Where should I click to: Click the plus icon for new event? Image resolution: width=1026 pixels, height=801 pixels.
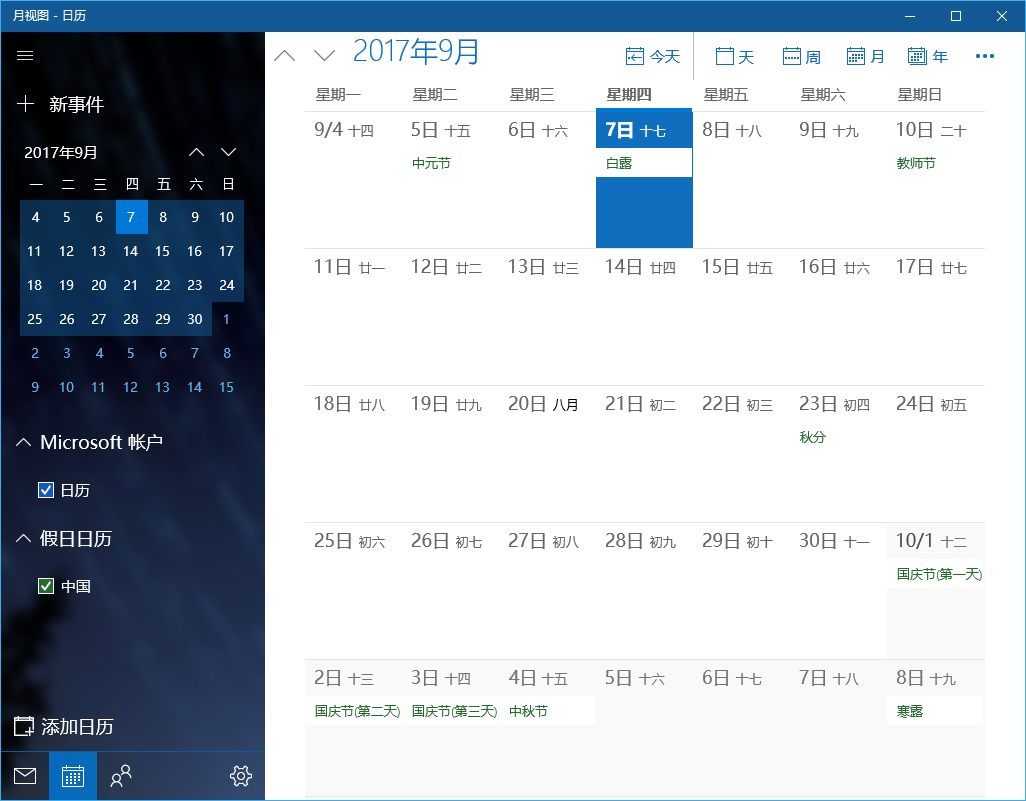(26, 104)
